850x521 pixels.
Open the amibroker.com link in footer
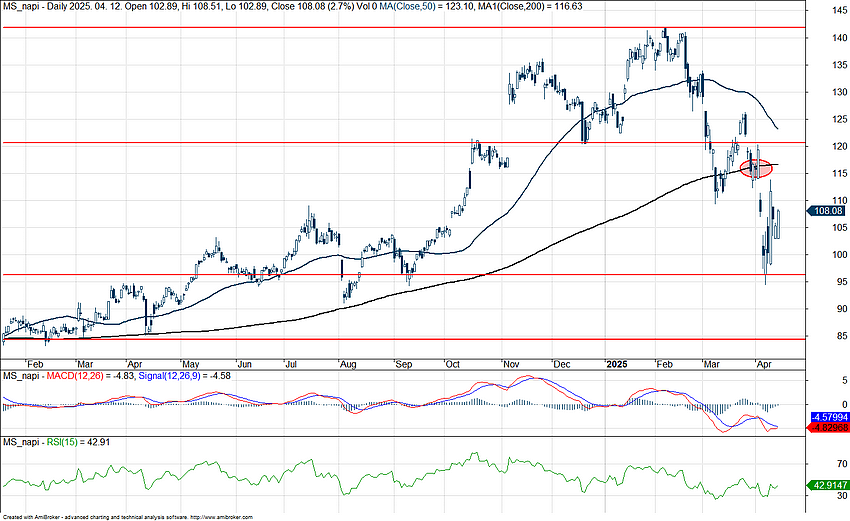(220, 517)
